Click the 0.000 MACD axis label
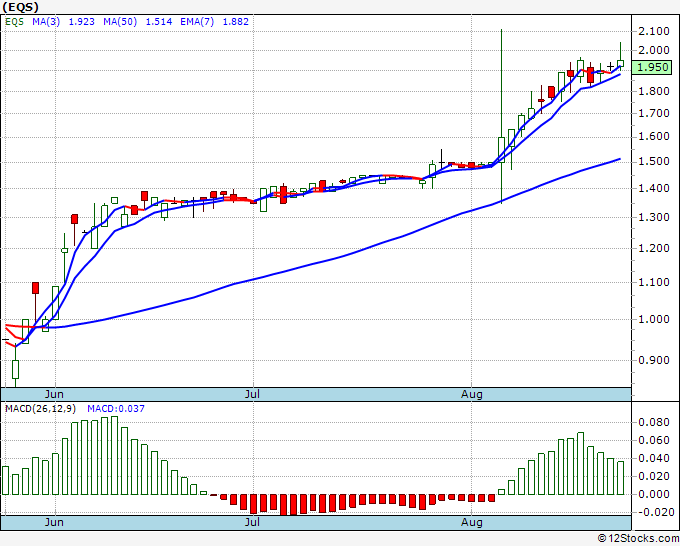Image resolution: width=680 pixels, height=546 pixels. pos(654,494)
